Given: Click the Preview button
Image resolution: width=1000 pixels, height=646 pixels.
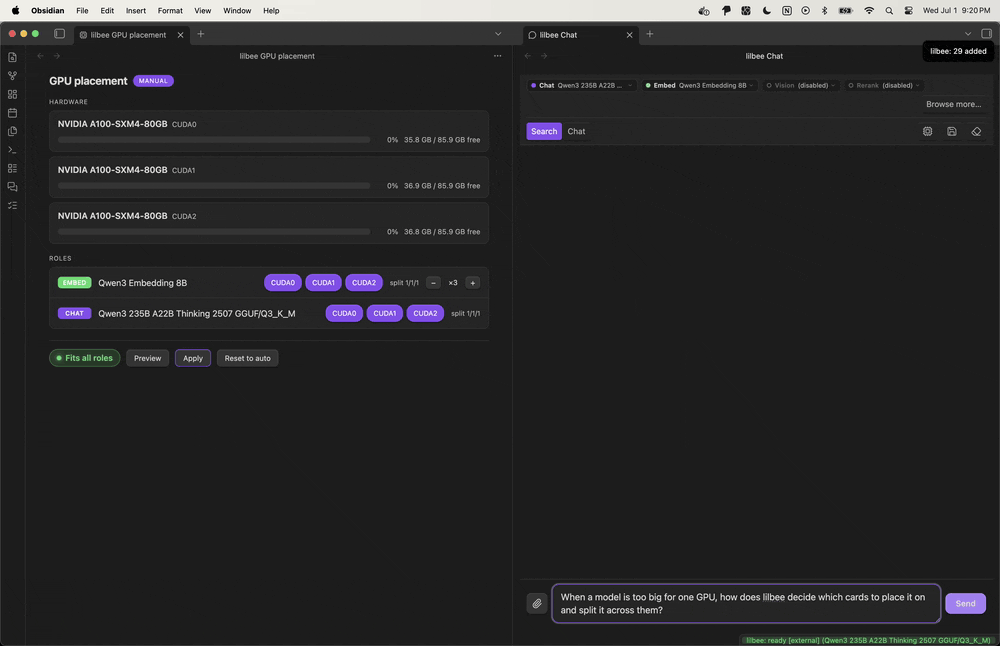Looking at the screenshot, I should pyautogui.click(x=147, y=358).
